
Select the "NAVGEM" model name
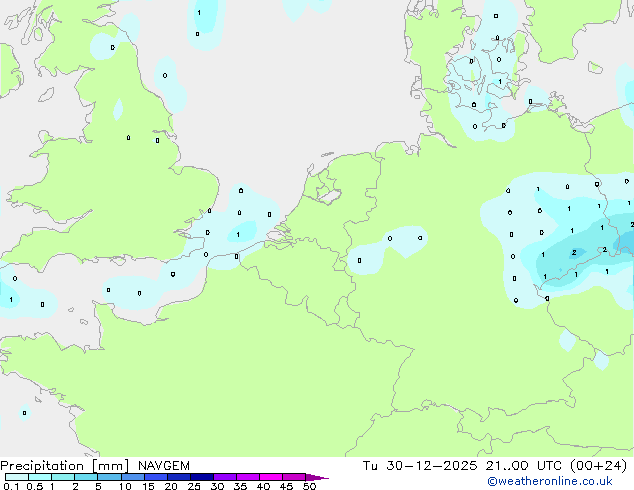(164, 466)
